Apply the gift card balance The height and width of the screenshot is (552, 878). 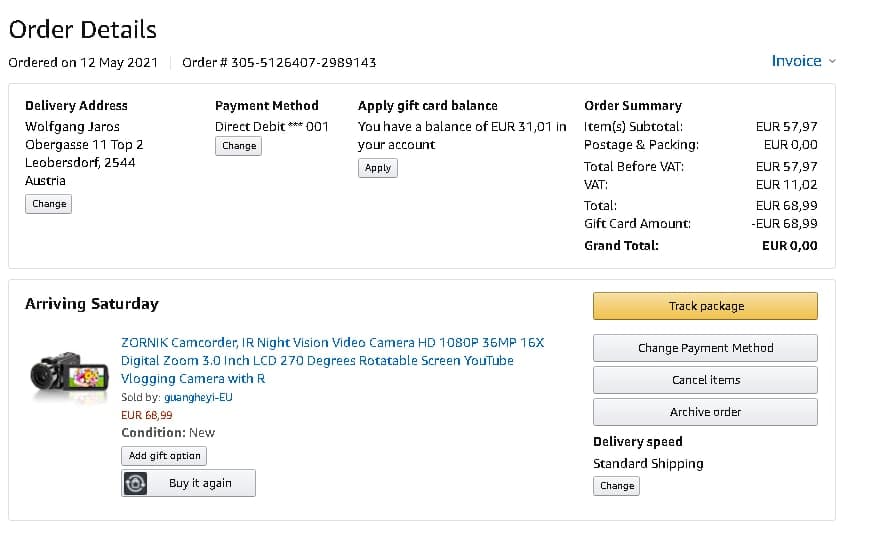point(378,168)
